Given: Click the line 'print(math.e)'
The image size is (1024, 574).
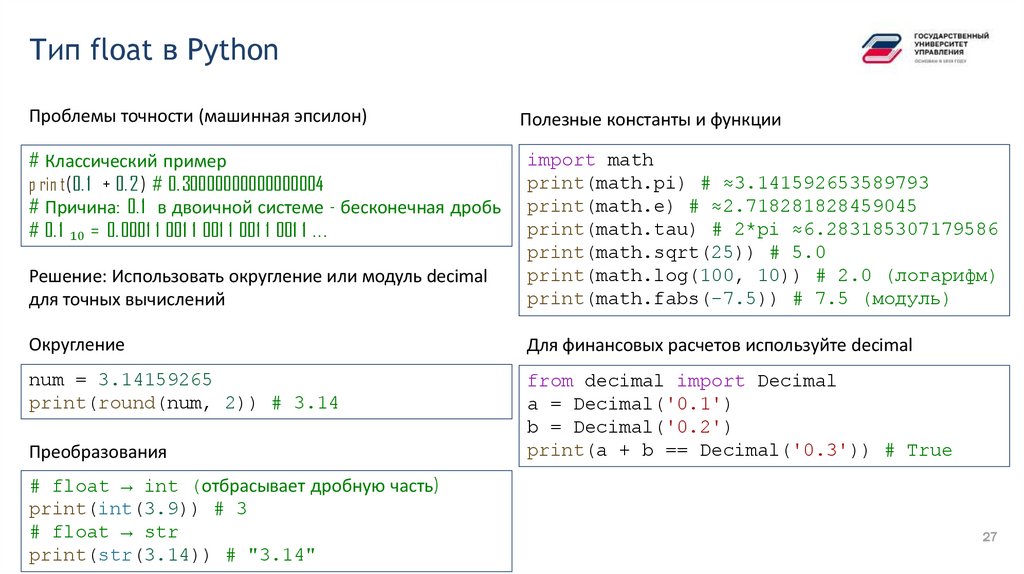Looking at the screenshot, I should (722, 206).
